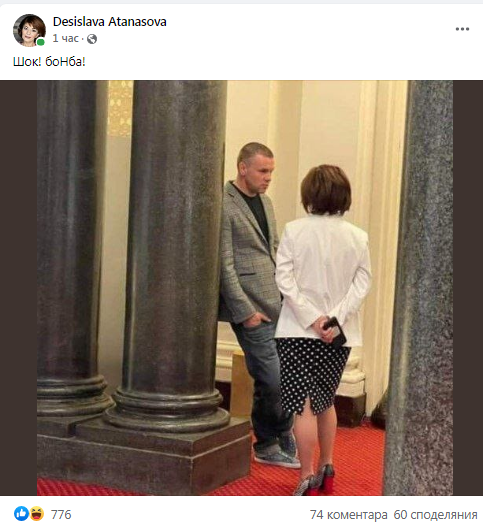Click the green online status dot

coord(41,42)
